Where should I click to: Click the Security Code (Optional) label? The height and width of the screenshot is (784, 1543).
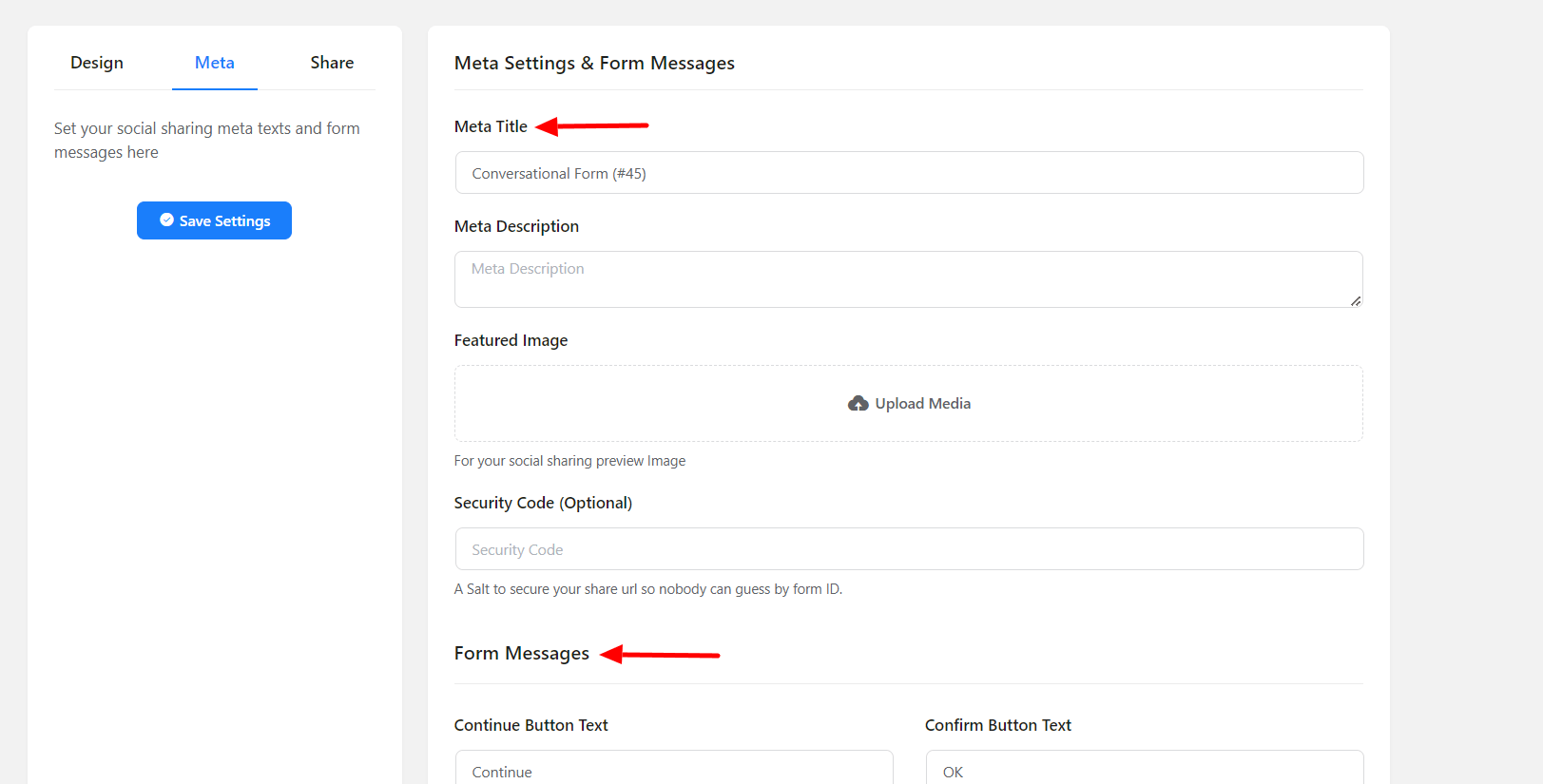pyautogui.click(x=543, y=503)
